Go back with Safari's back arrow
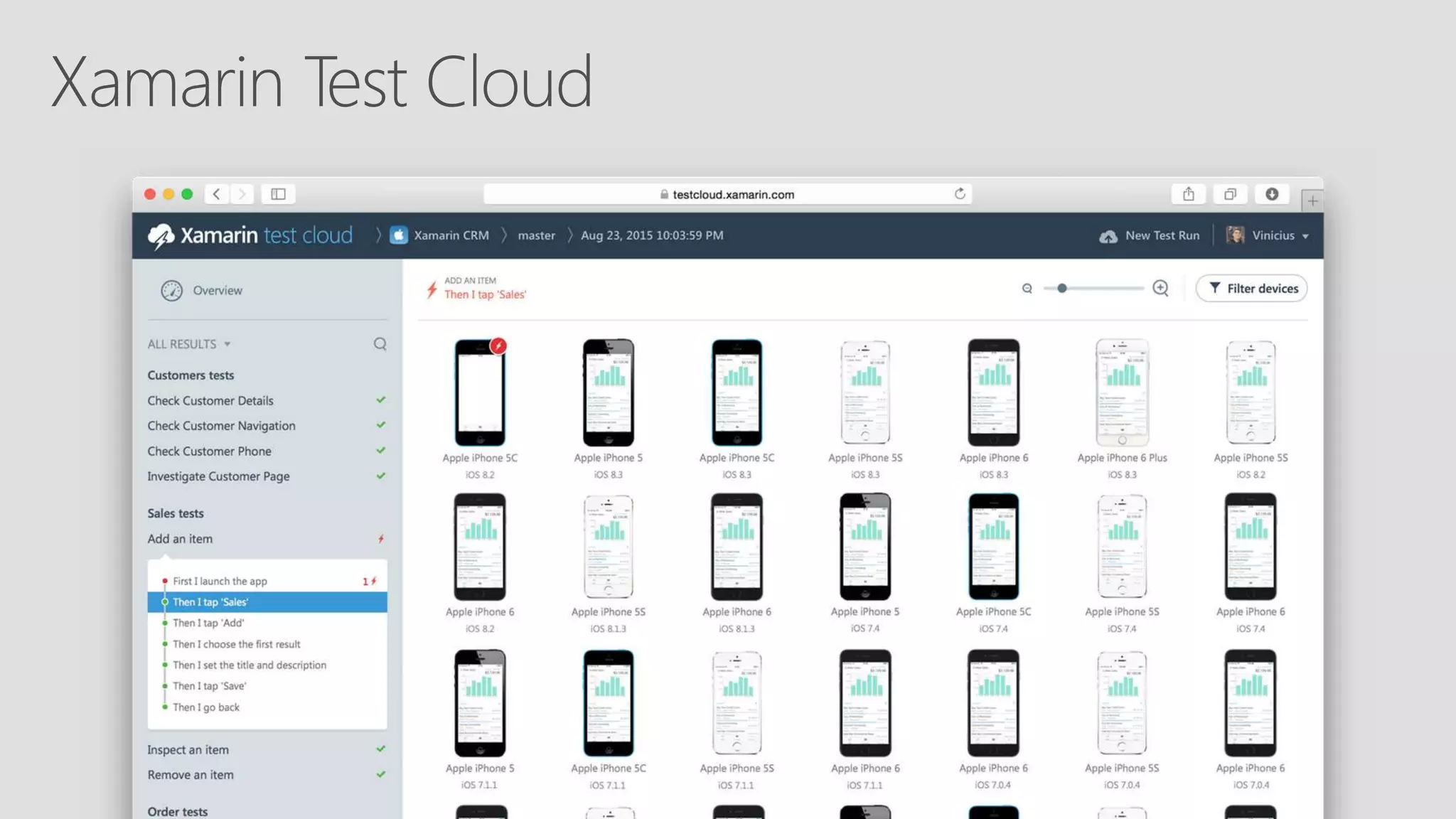 (217, 194)
